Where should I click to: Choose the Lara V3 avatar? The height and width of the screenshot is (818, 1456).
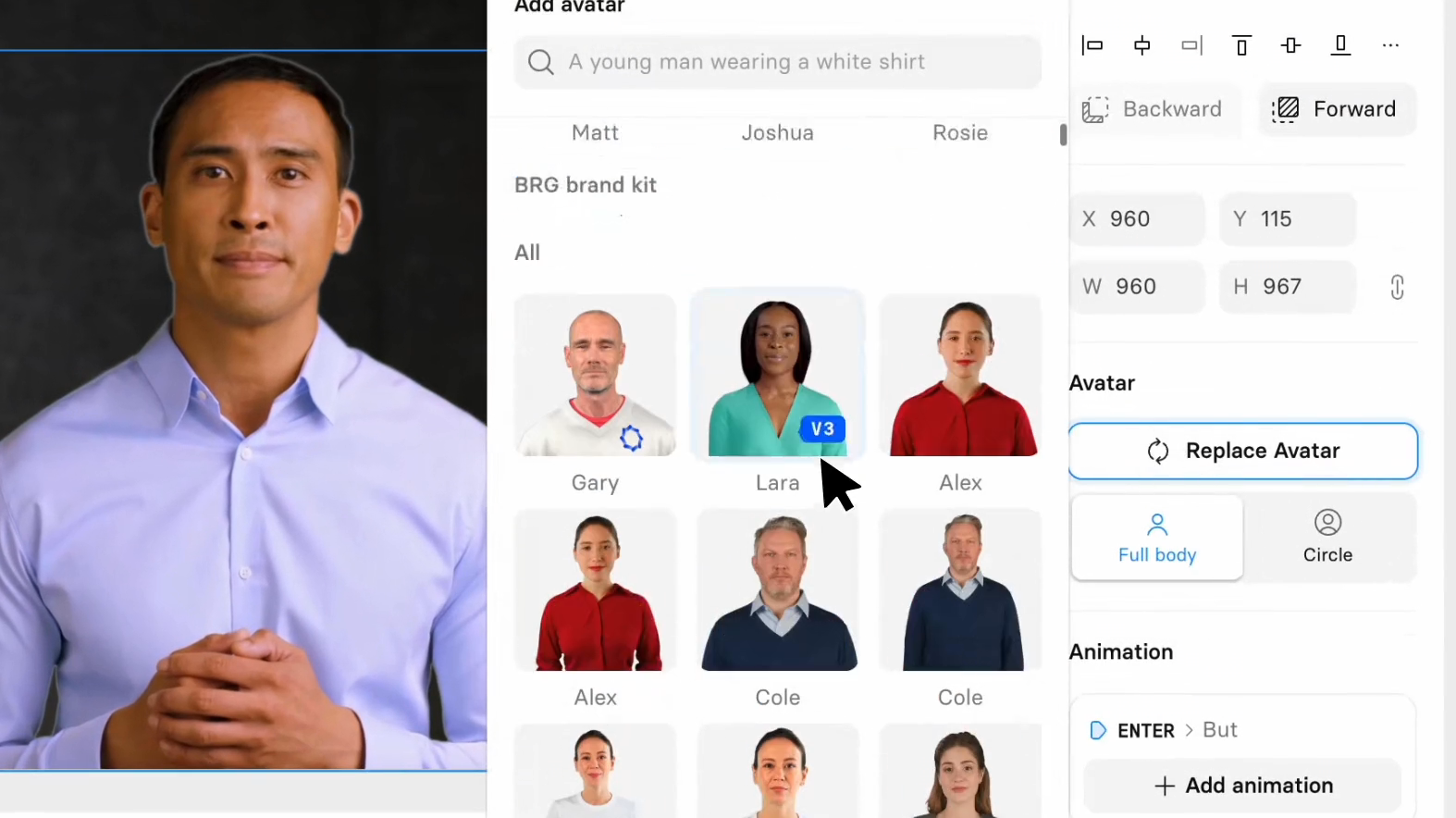[777, 376]
